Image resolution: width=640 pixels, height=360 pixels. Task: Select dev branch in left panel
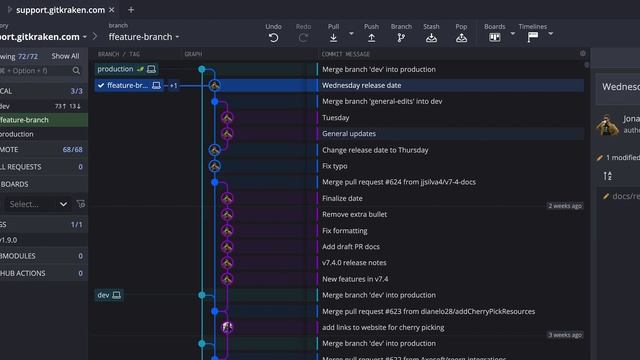click(x=44, y=106)
